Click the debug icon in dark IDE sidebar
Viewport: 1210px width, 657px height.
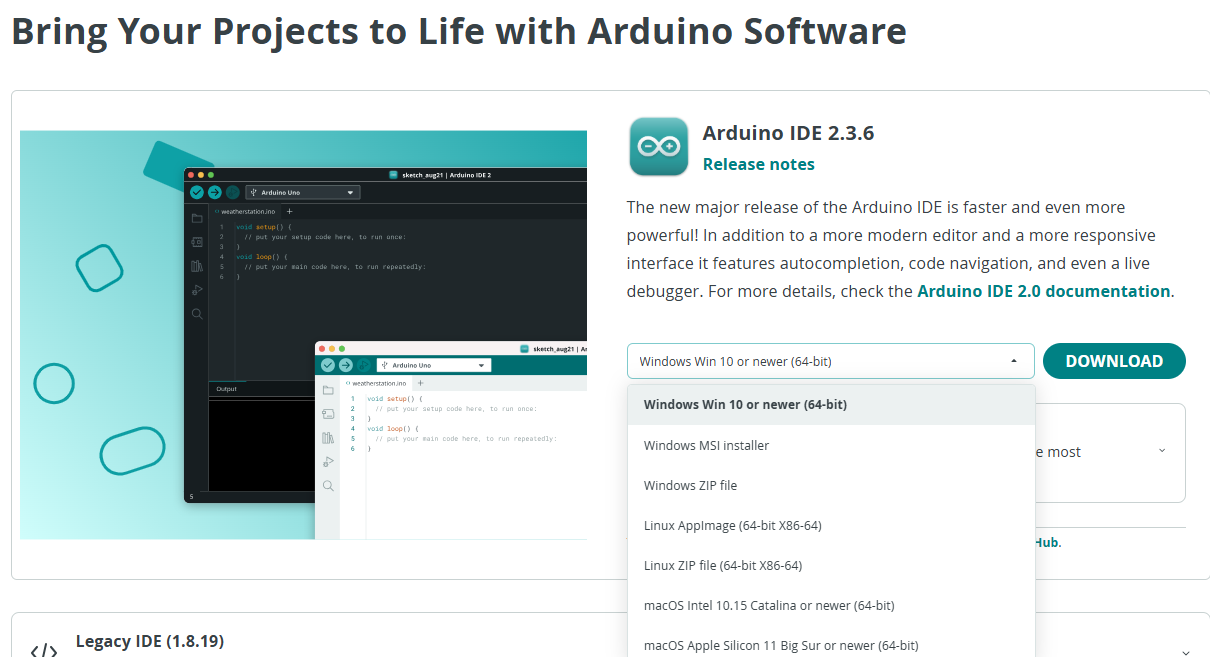(x=197, y=290)
